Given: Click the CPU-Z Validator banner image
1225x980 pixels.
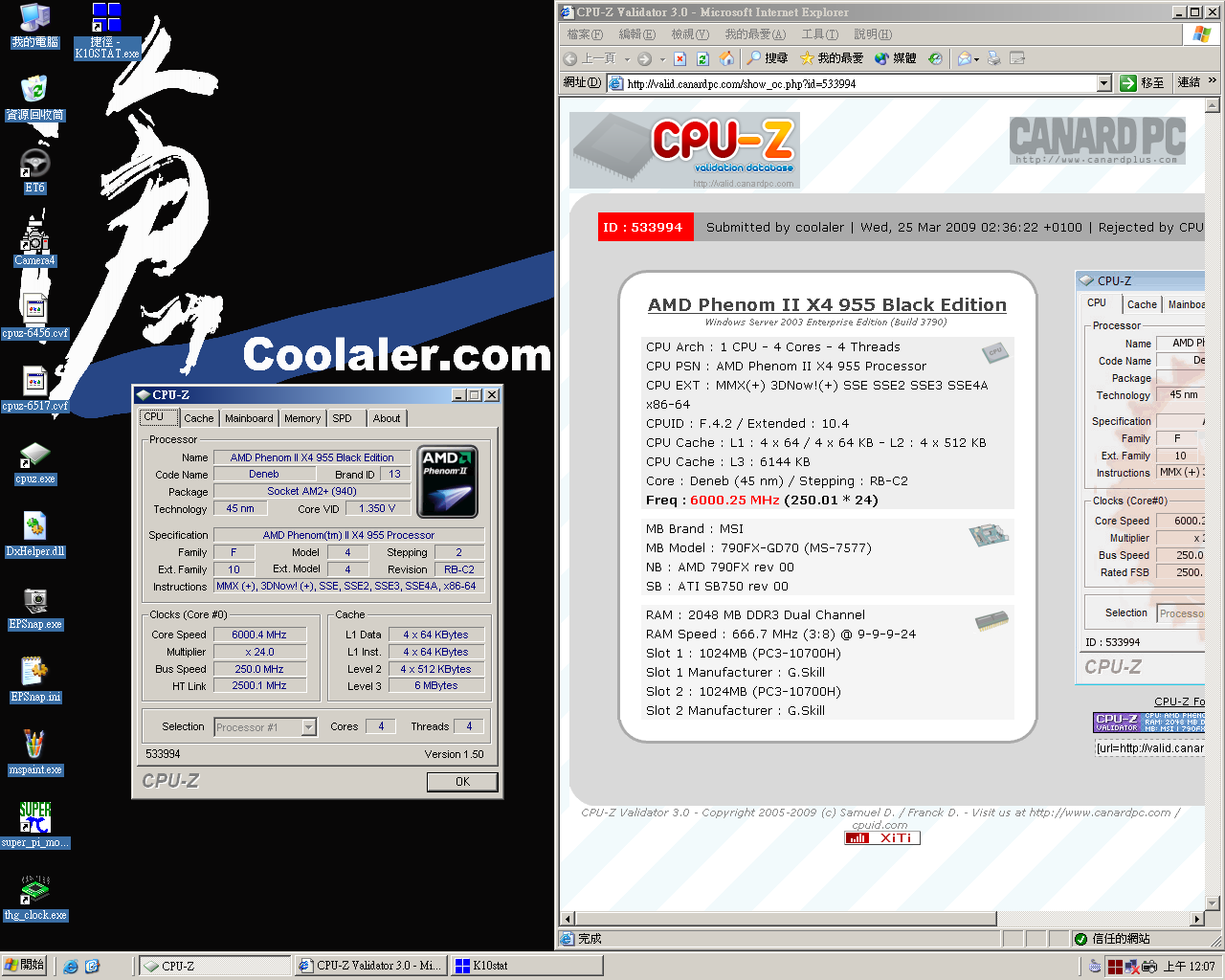Looking at the screenshot, I should point(1149,723).
